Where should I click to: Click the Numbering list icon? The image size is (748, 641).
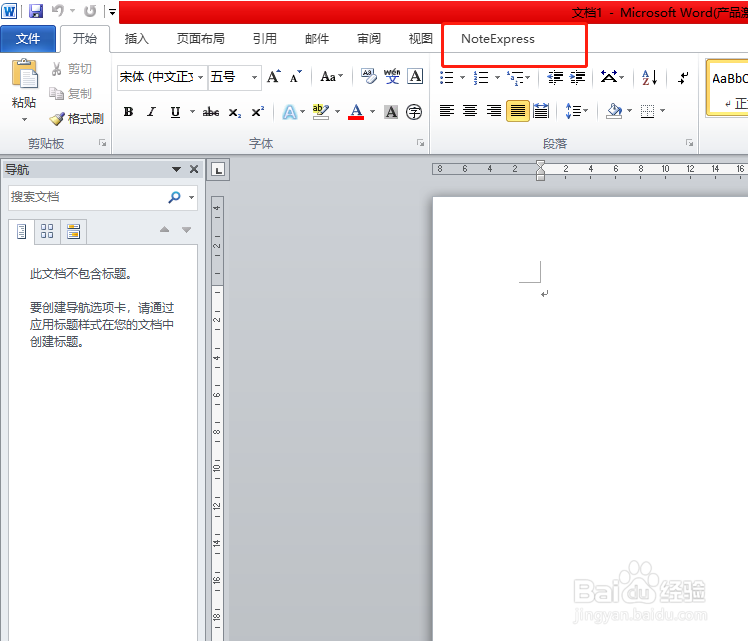[481, 77]
